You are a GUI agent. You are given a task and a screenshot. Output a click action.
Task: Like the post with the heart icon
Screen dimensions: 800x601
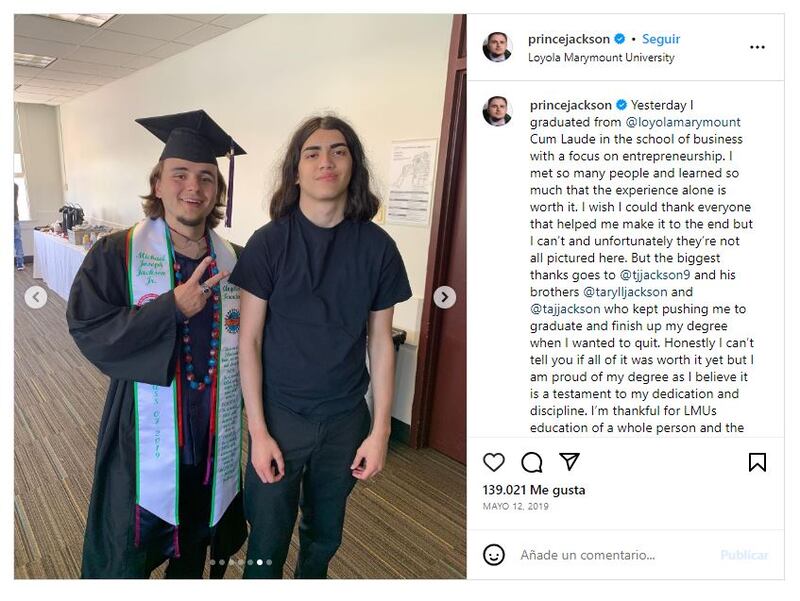pyautogui.click(x=494, y=462)
